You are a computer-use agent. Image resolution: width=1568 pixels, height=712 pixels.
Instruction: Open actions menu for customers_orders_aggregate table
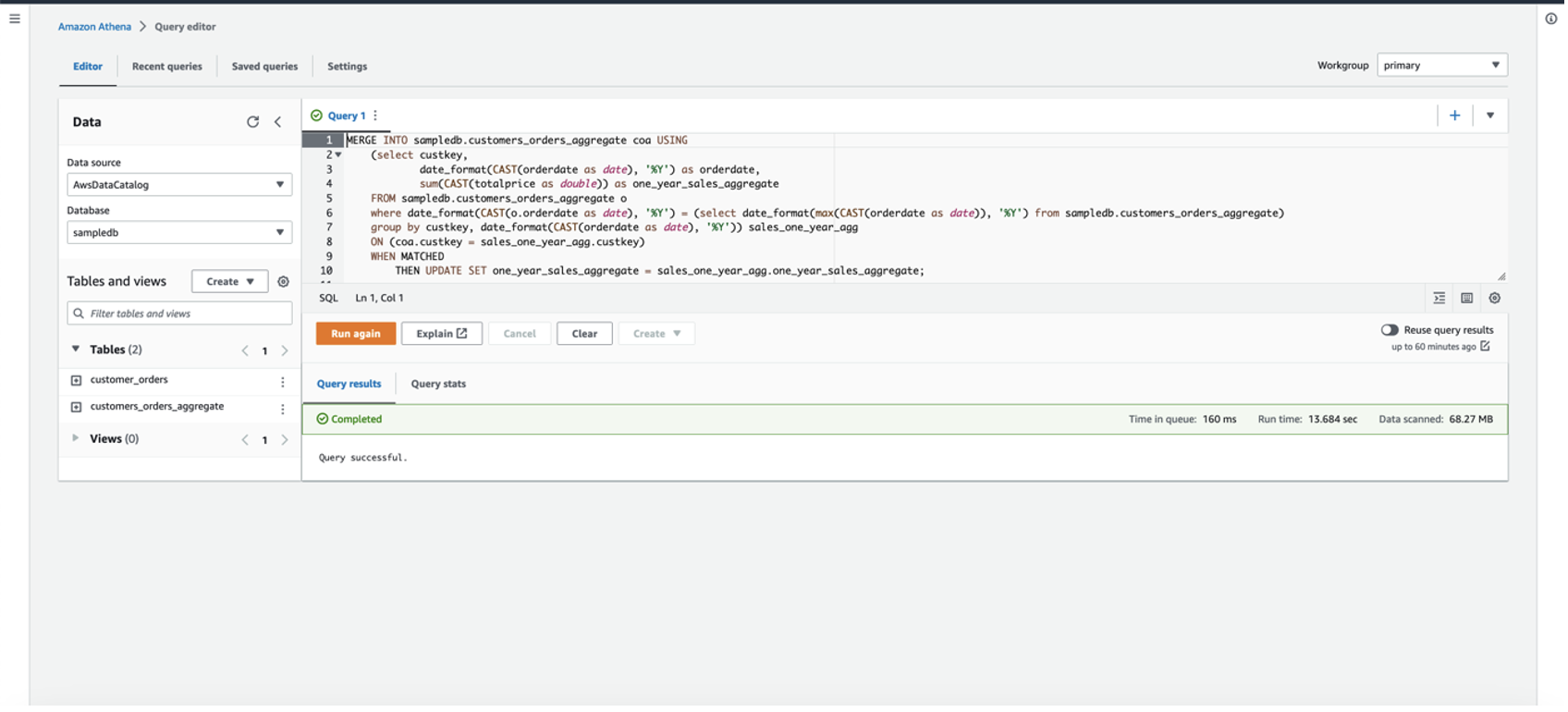283,409
